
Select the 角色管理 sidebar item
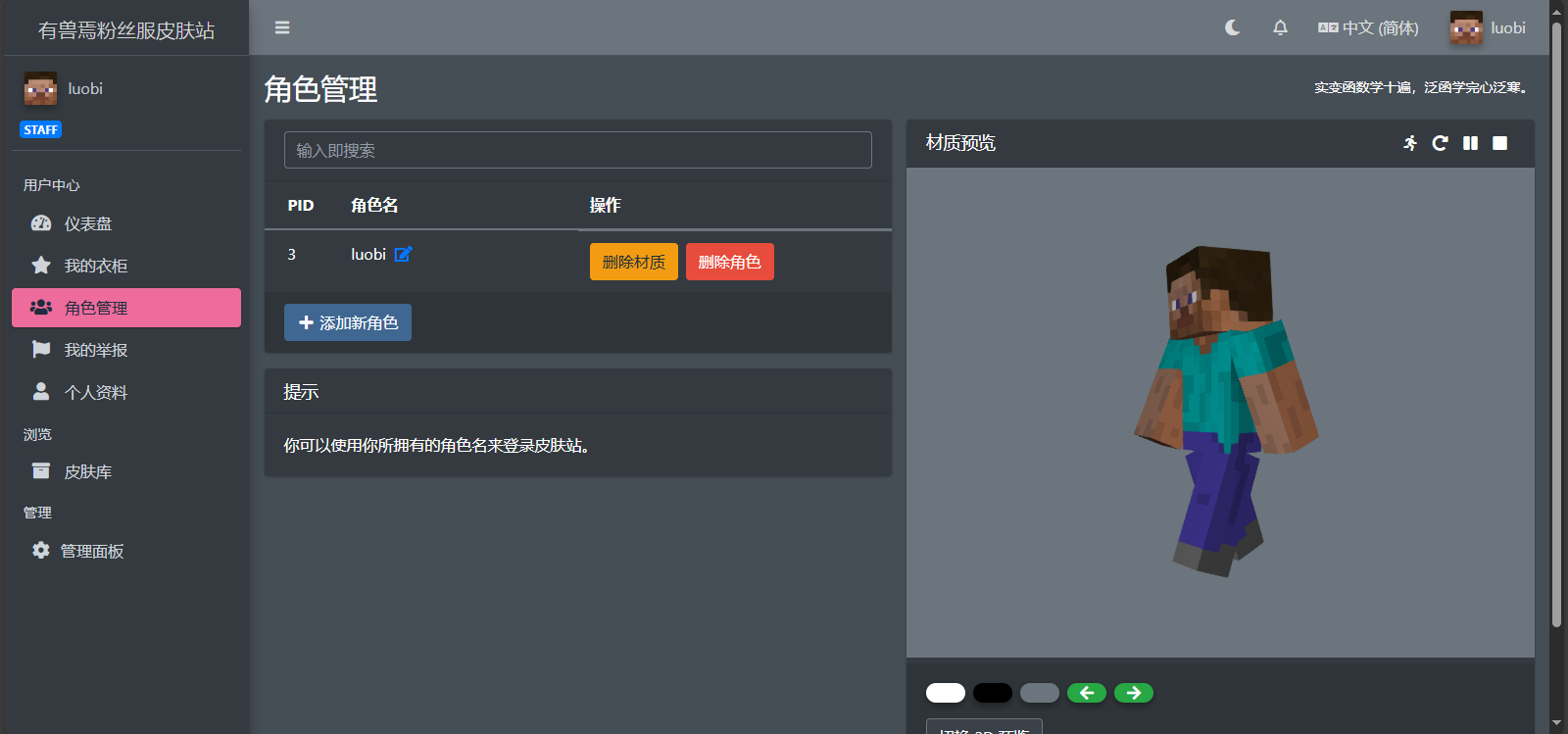point(126,308)
